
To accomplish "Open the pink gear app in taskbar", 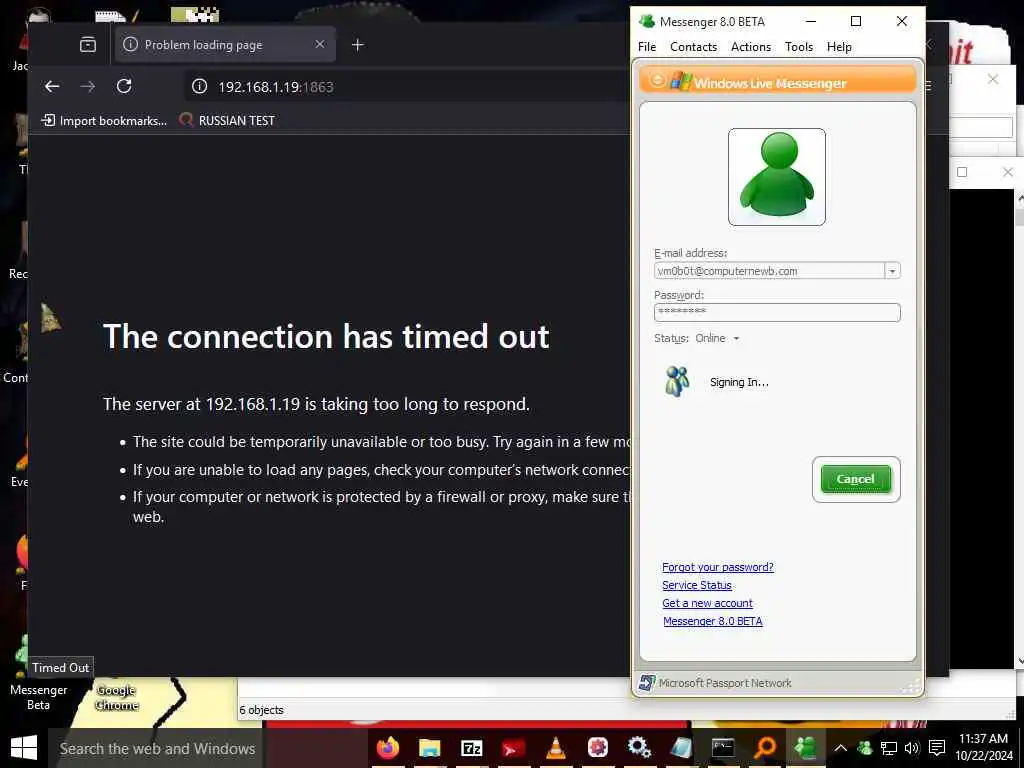I will 598,747.
